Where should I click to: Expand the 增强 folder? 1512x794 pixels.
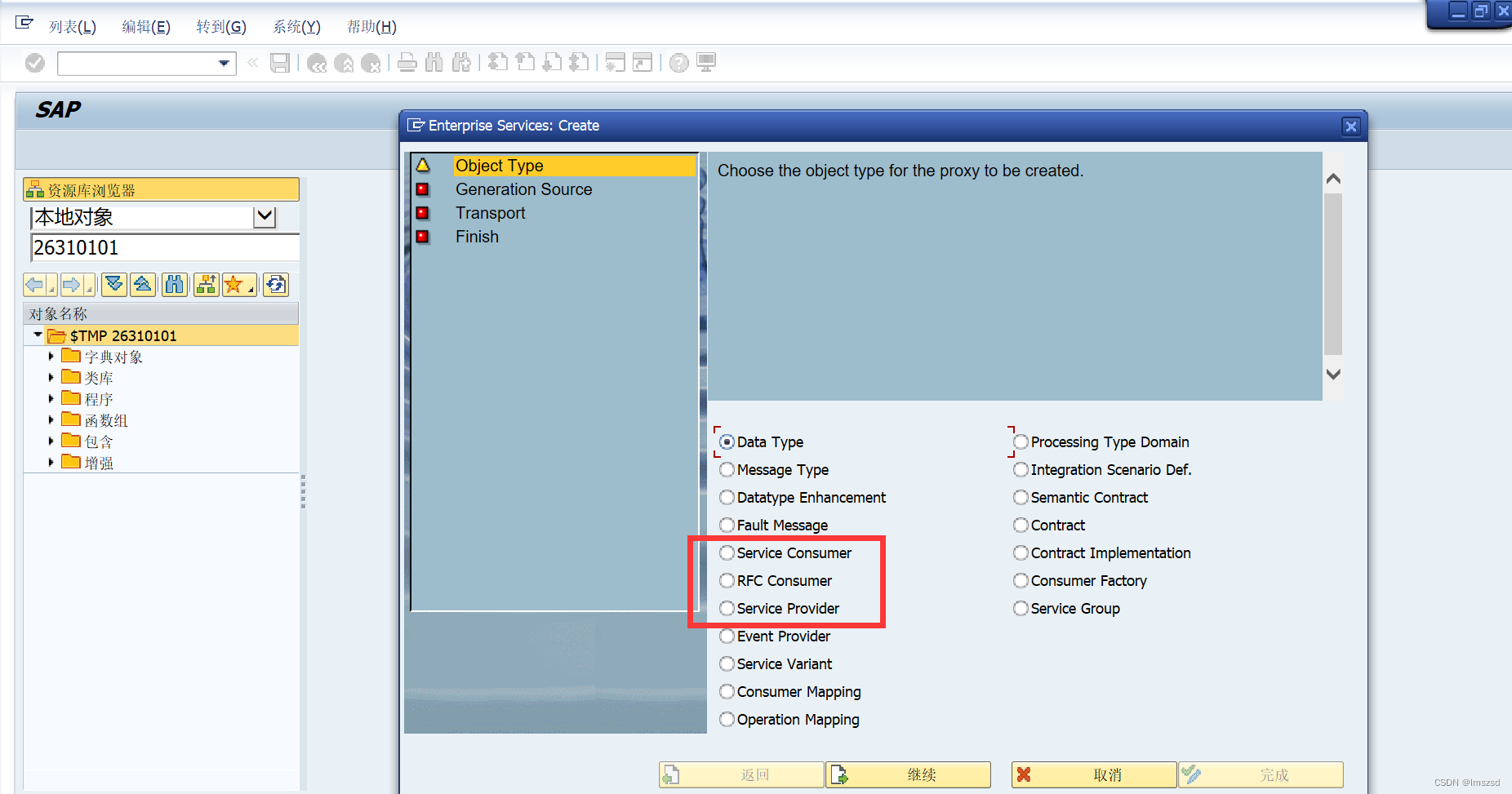pyautogui.click(x=51, y=463)
